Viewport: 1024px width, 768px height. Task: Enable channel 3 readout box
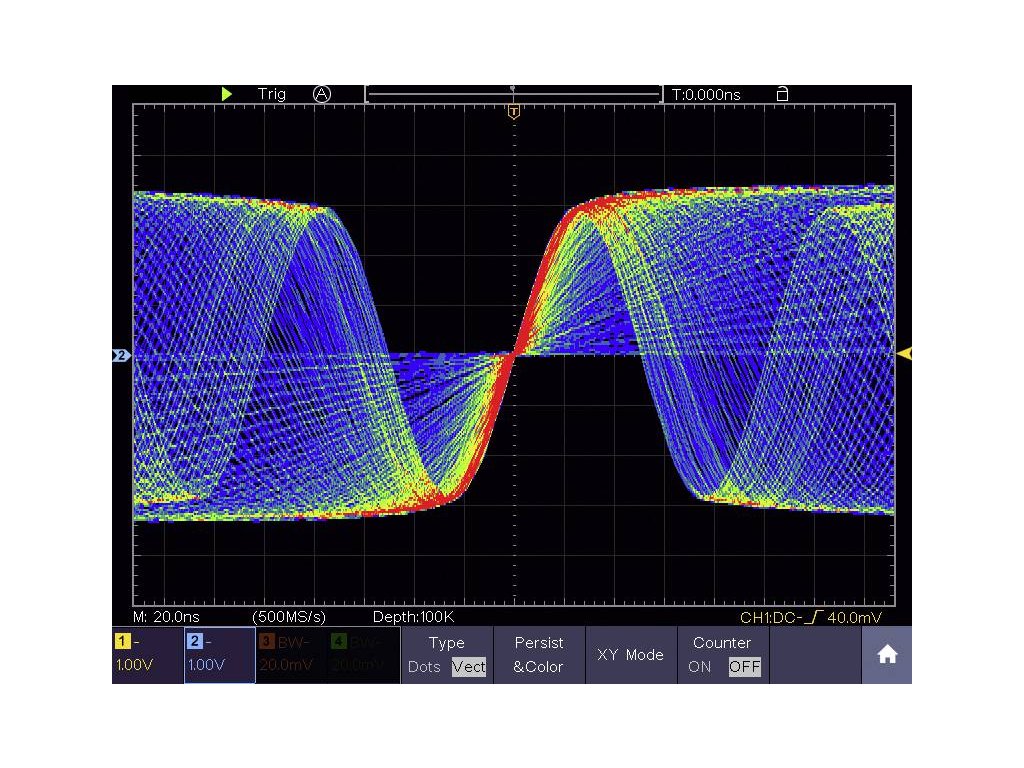pos(291,655)
